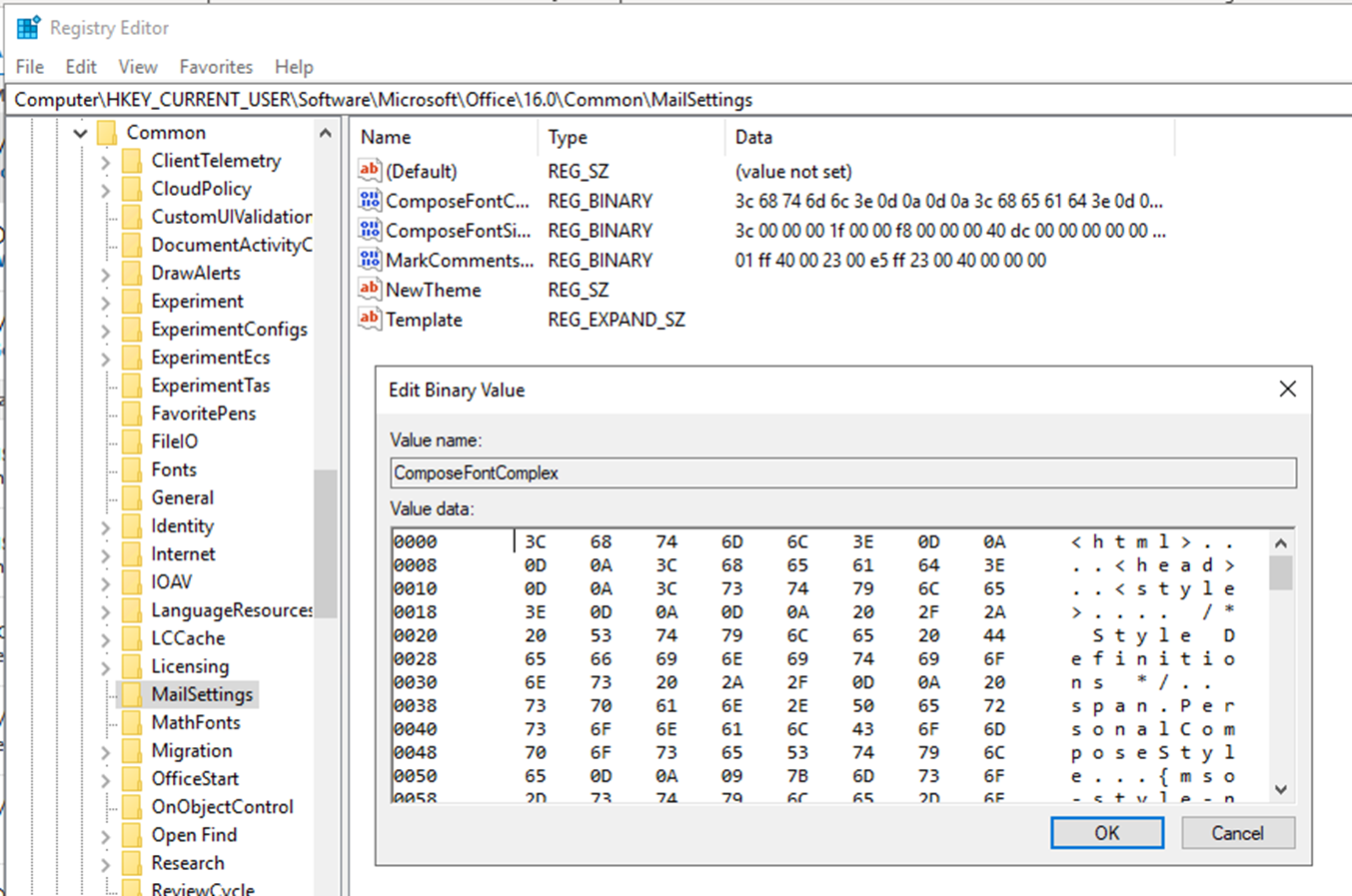
Task: Select the ComposeFontSi... binary value icon
Action: pyautogui.click(x=370, y=231)
